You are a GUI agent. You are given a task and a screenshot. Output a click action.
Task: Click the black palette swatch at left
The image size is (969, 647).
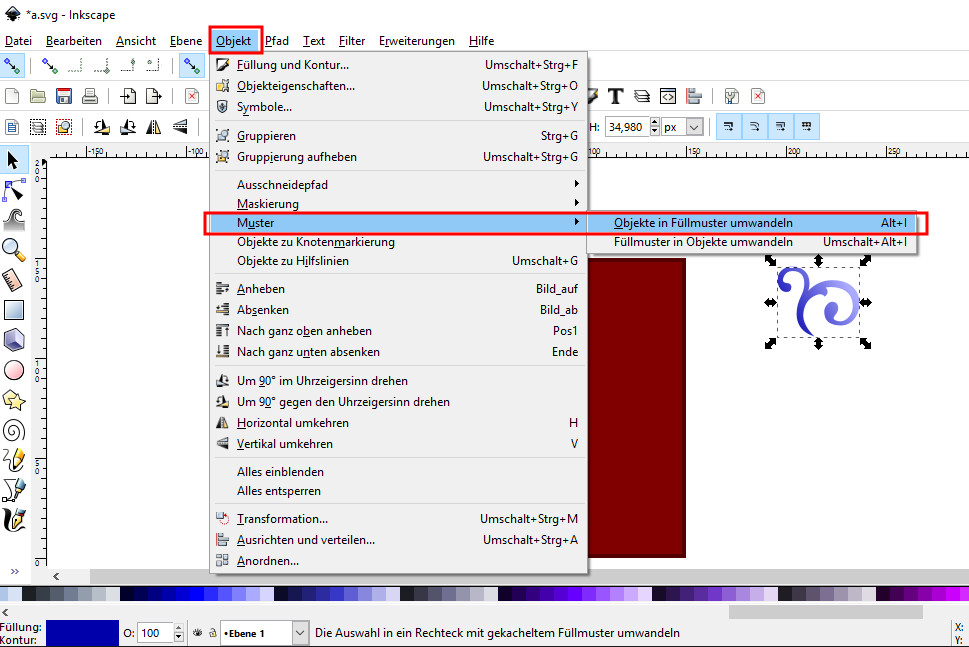(x=29, y=594)
